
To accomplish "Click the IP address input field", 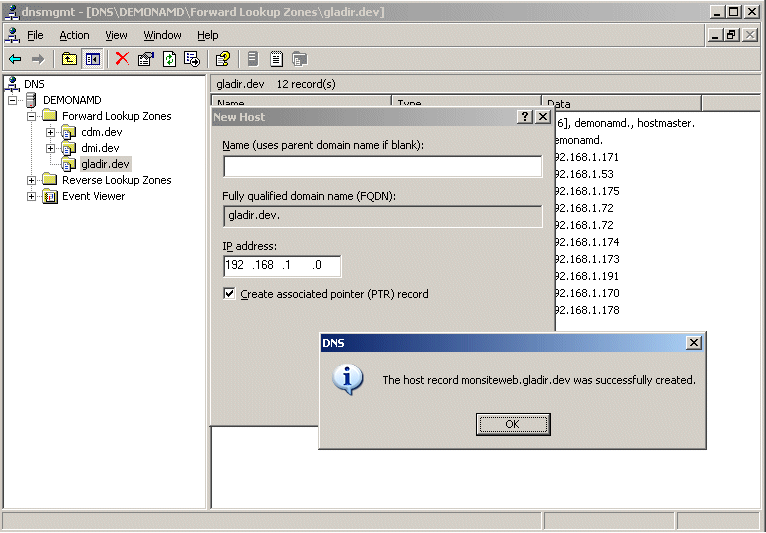I will (282, 266).
